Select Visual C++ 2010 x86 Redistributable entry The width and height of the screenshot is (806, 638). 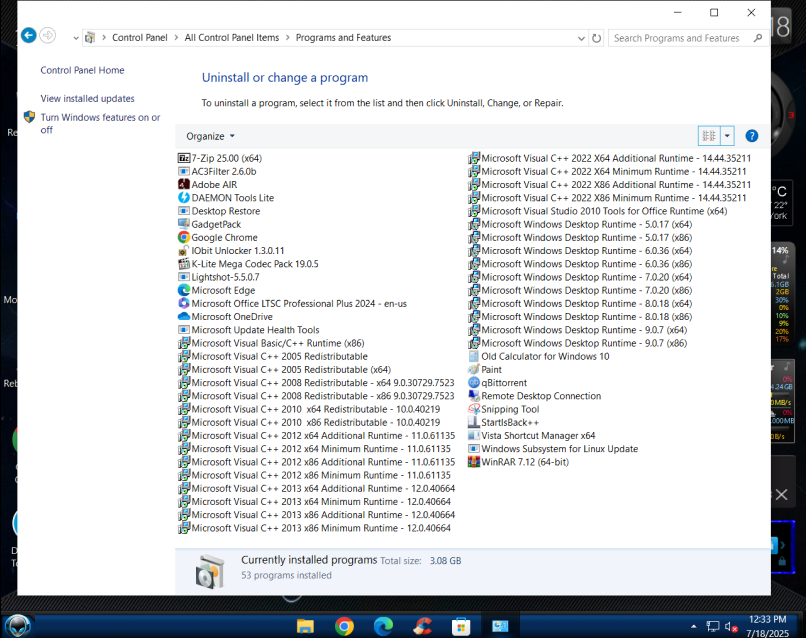tap(309, 422)
